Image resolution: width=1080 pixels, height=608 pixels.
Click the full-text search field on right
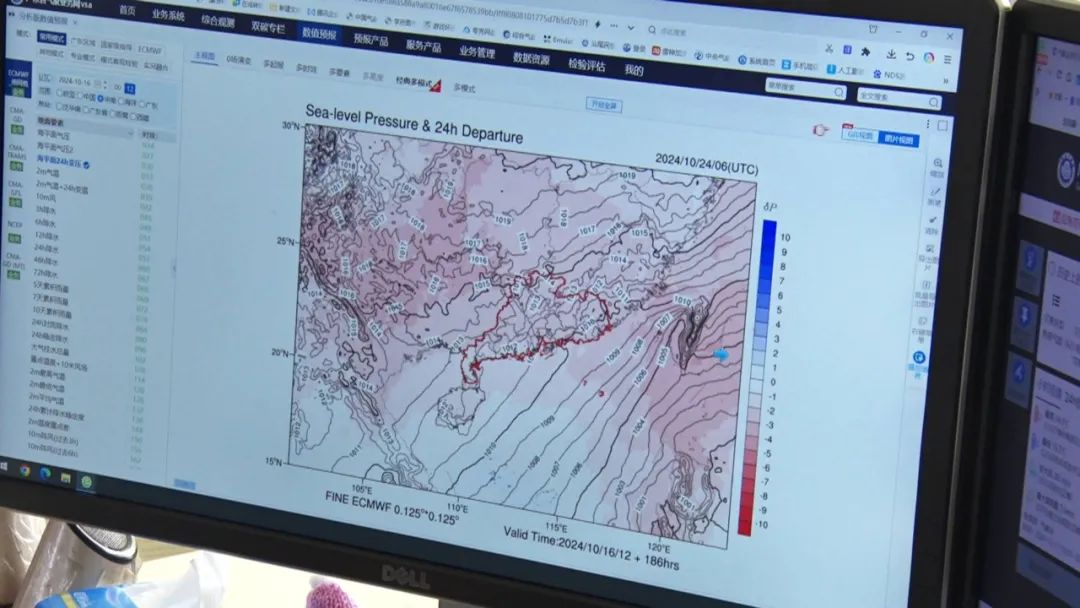click(898, 99)
